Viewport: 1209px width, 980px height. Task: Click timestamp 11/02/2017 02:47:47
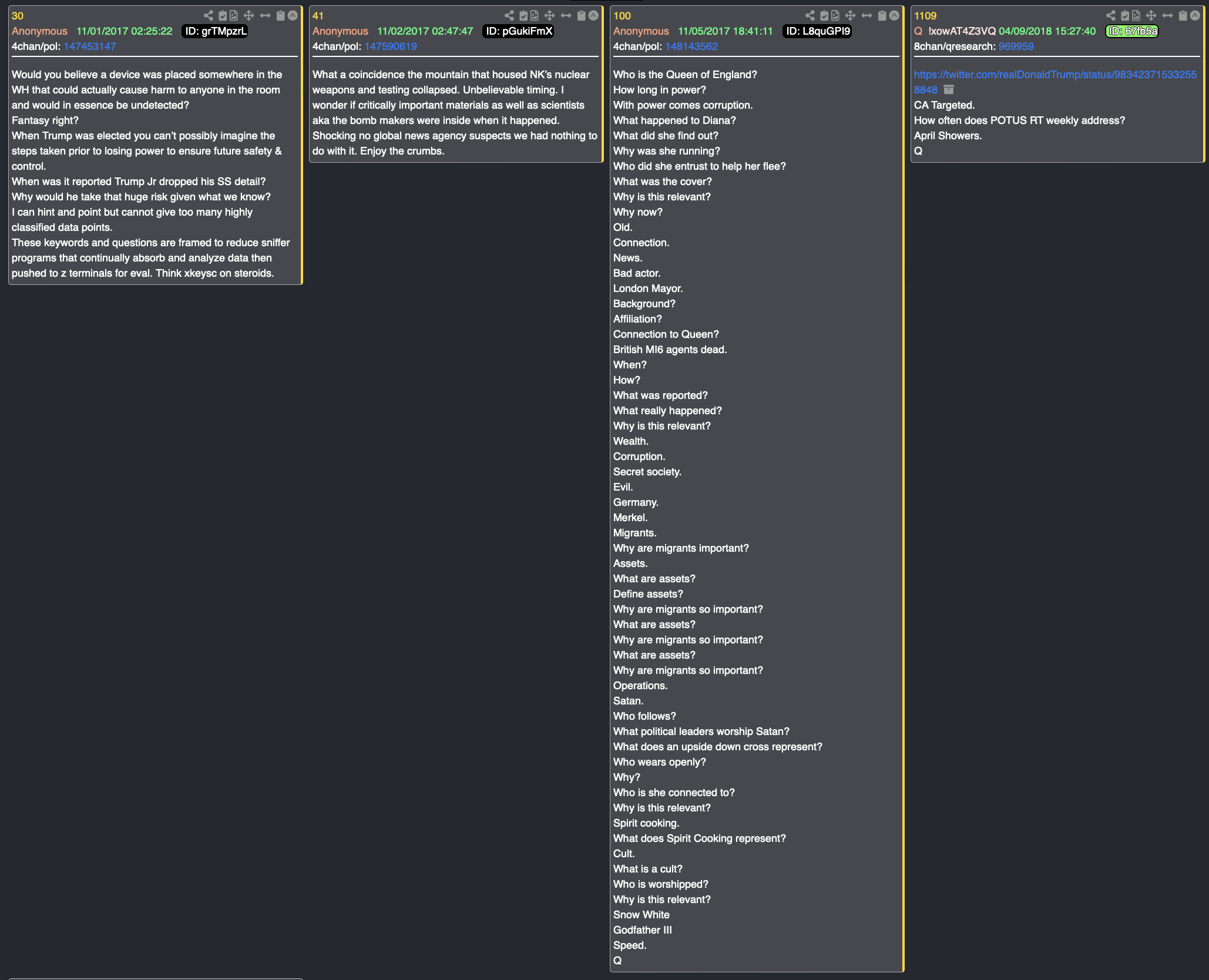click(x=425, y=31)
